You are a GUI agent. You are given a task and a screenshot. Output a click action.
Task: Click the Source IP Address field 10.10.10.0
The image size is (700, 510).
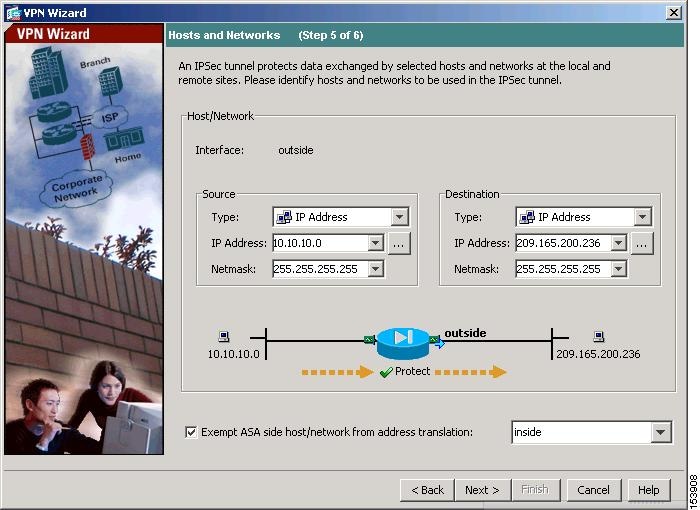point(321,243)
